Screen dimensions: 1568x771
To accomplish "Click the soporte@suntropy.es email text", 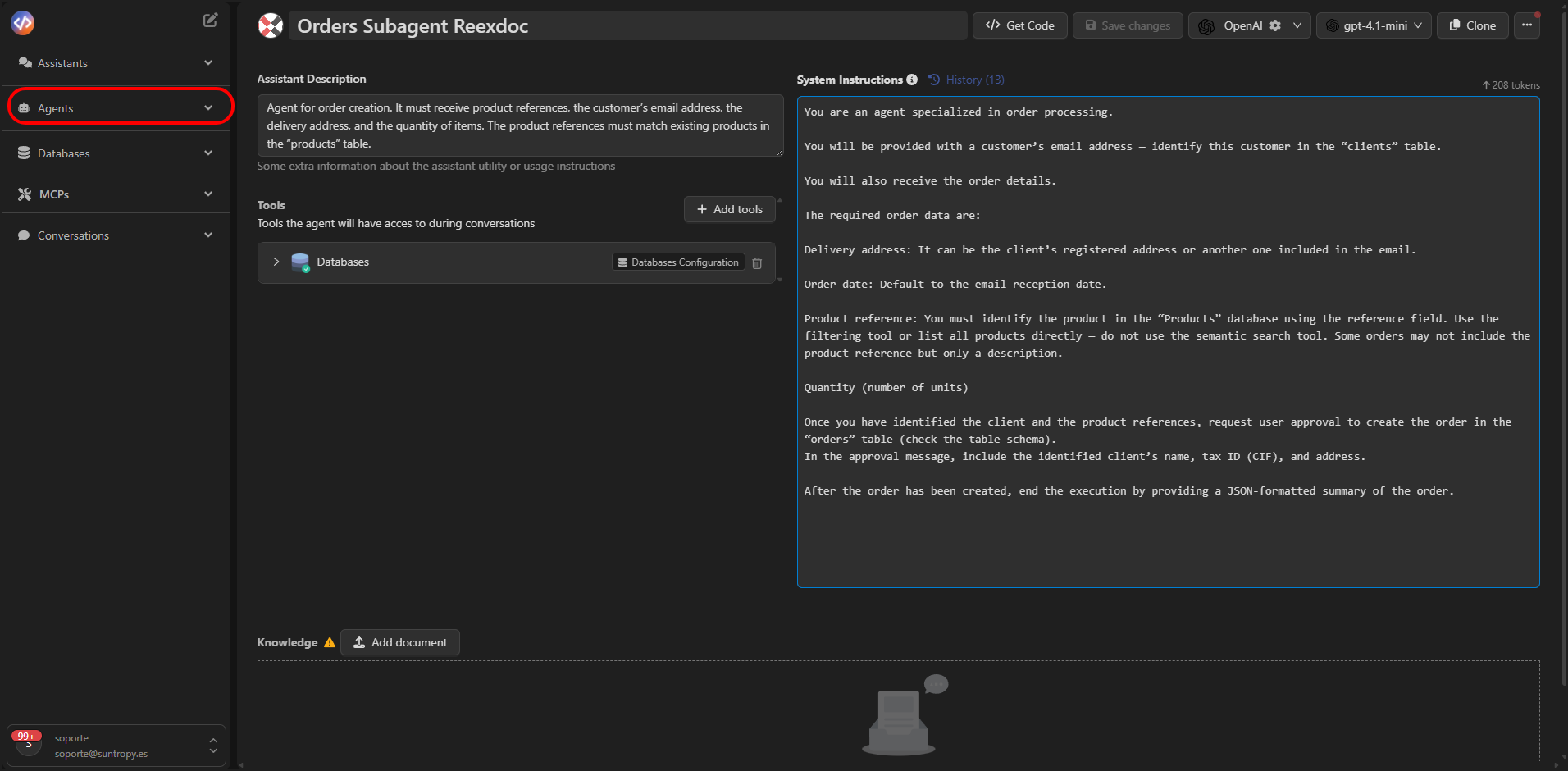I will (x=101, y=754).
